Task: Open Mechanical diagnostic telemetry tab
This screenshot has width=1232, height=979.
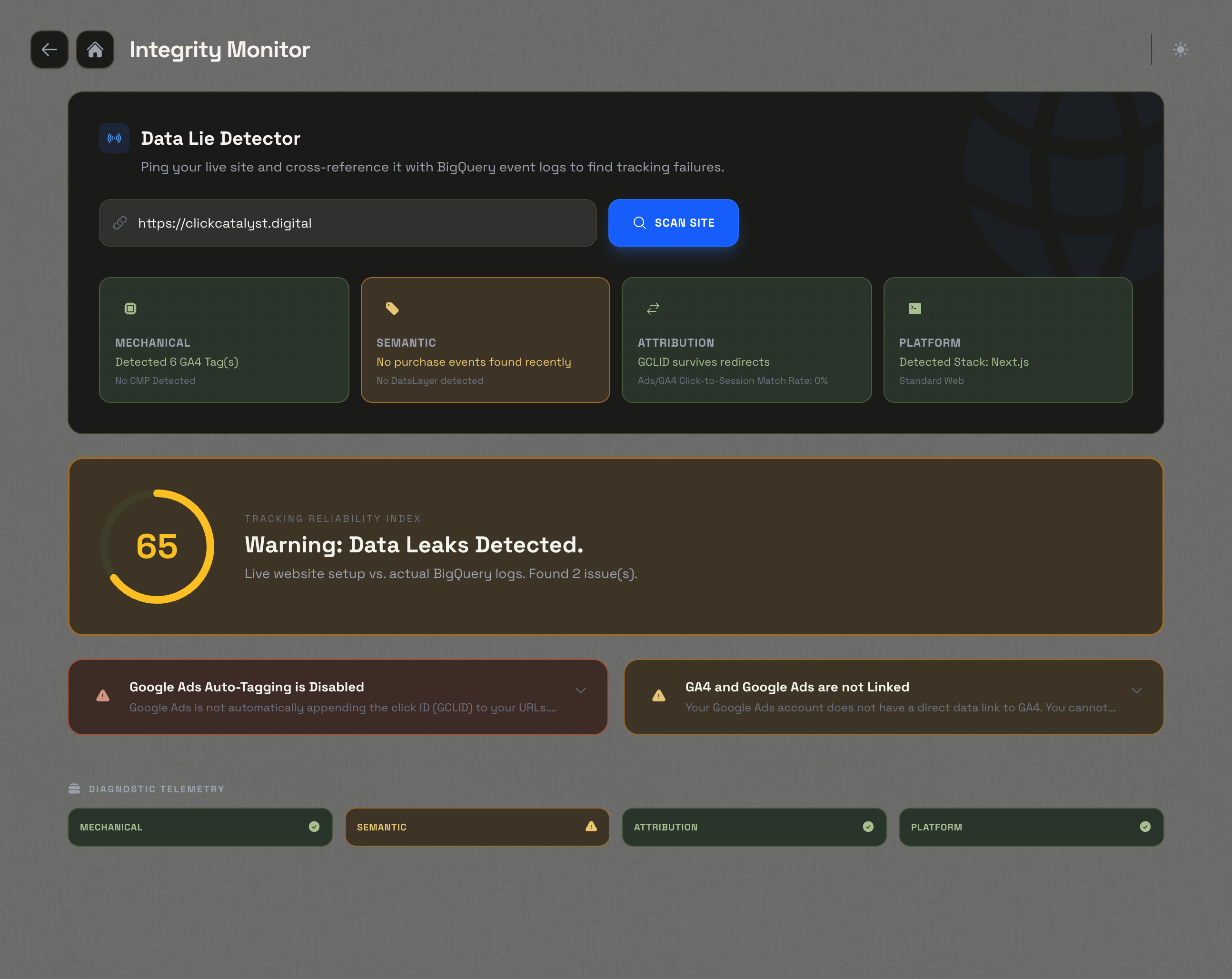Action: tap(200, 827)
